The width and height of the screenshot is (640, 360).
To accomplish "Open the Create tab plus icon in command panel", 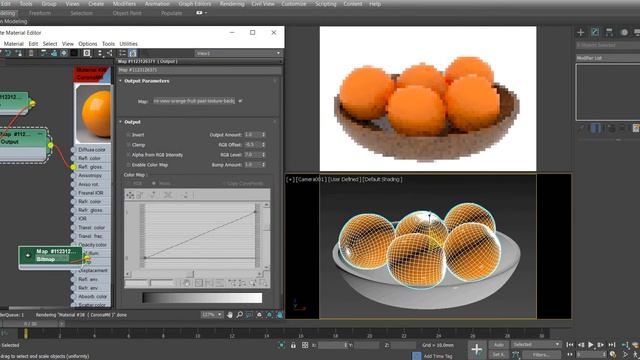I will pyautogui.click(x=580, y=32).
